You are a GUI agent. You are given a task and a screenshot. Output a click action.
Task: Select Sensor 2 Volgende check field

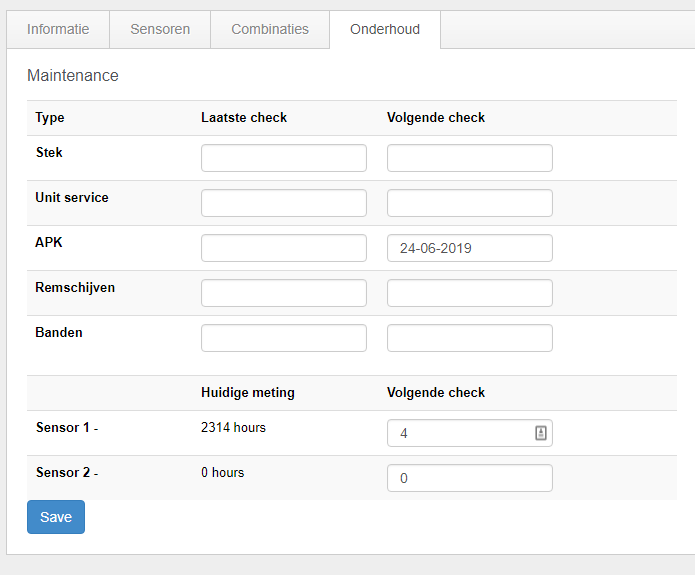pos(469,478)
